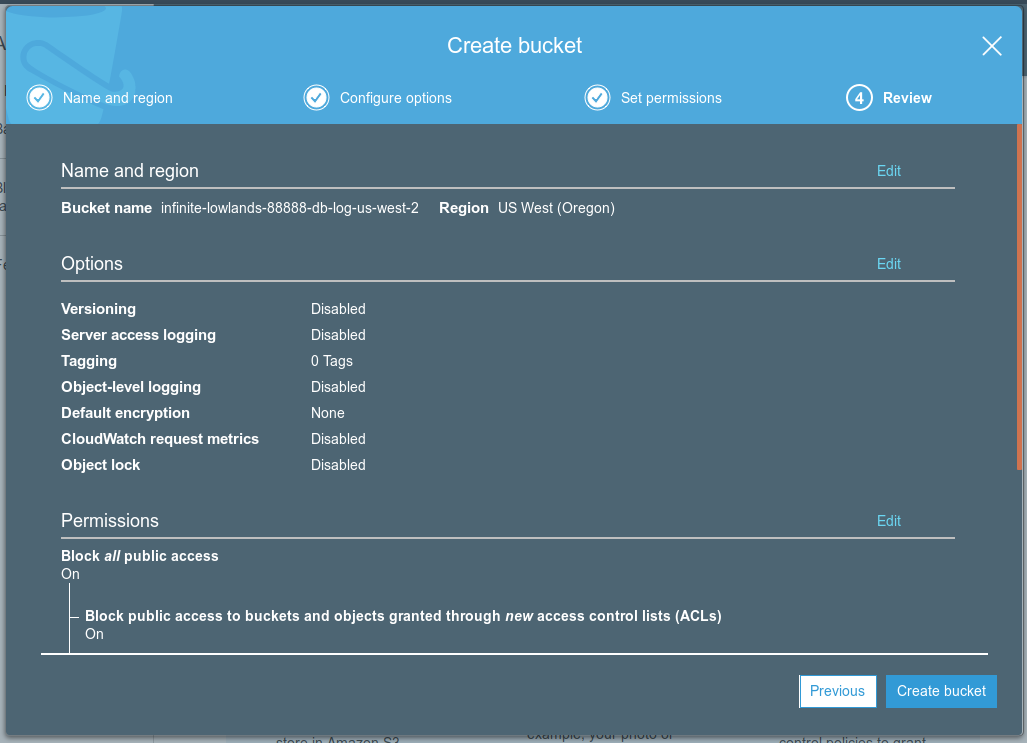1027x743 pixels.
Task: Click the Object lock Disabled value
Action: (x=338, y=465)
